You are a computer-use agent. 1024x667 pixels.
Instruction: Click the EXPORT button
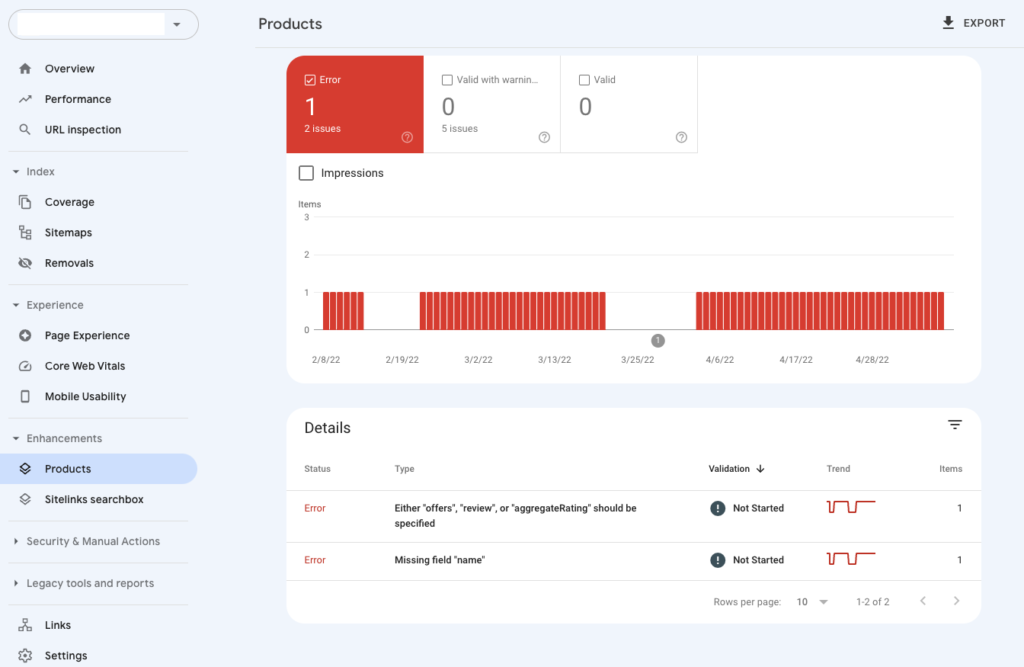tap(973, 23)
